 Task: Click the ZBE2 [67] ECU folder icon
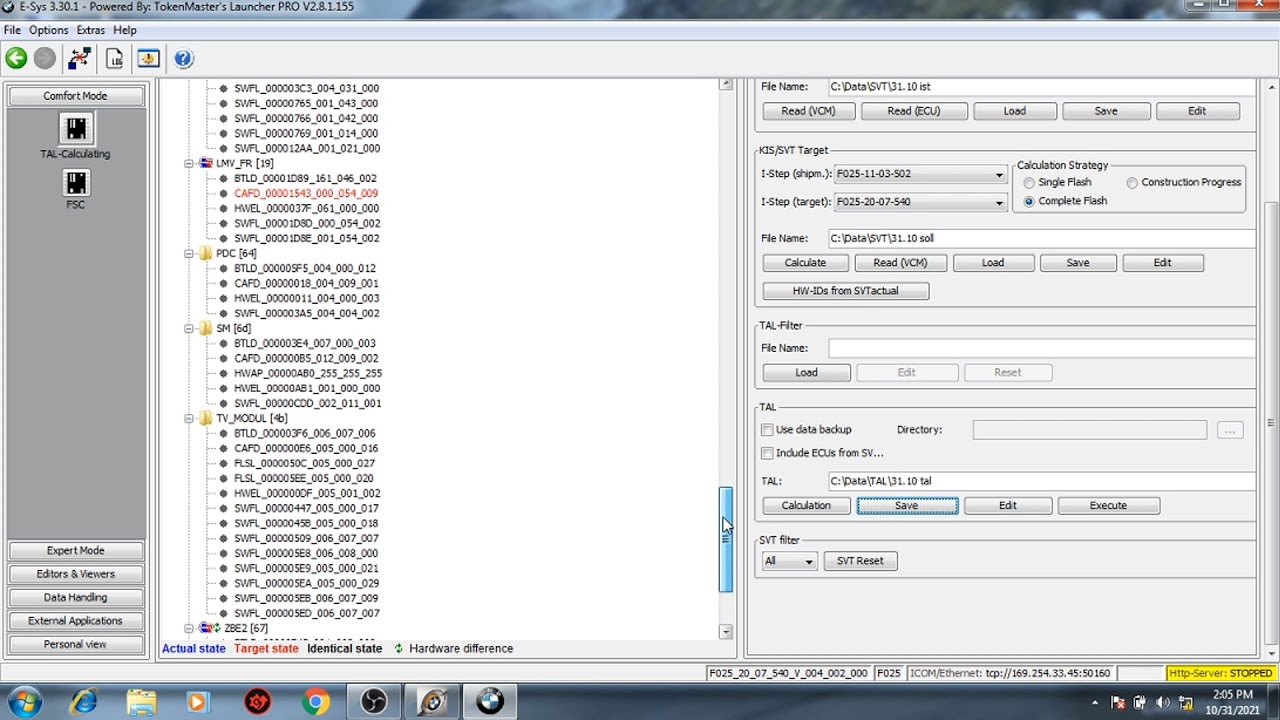[x=208, y=628]
